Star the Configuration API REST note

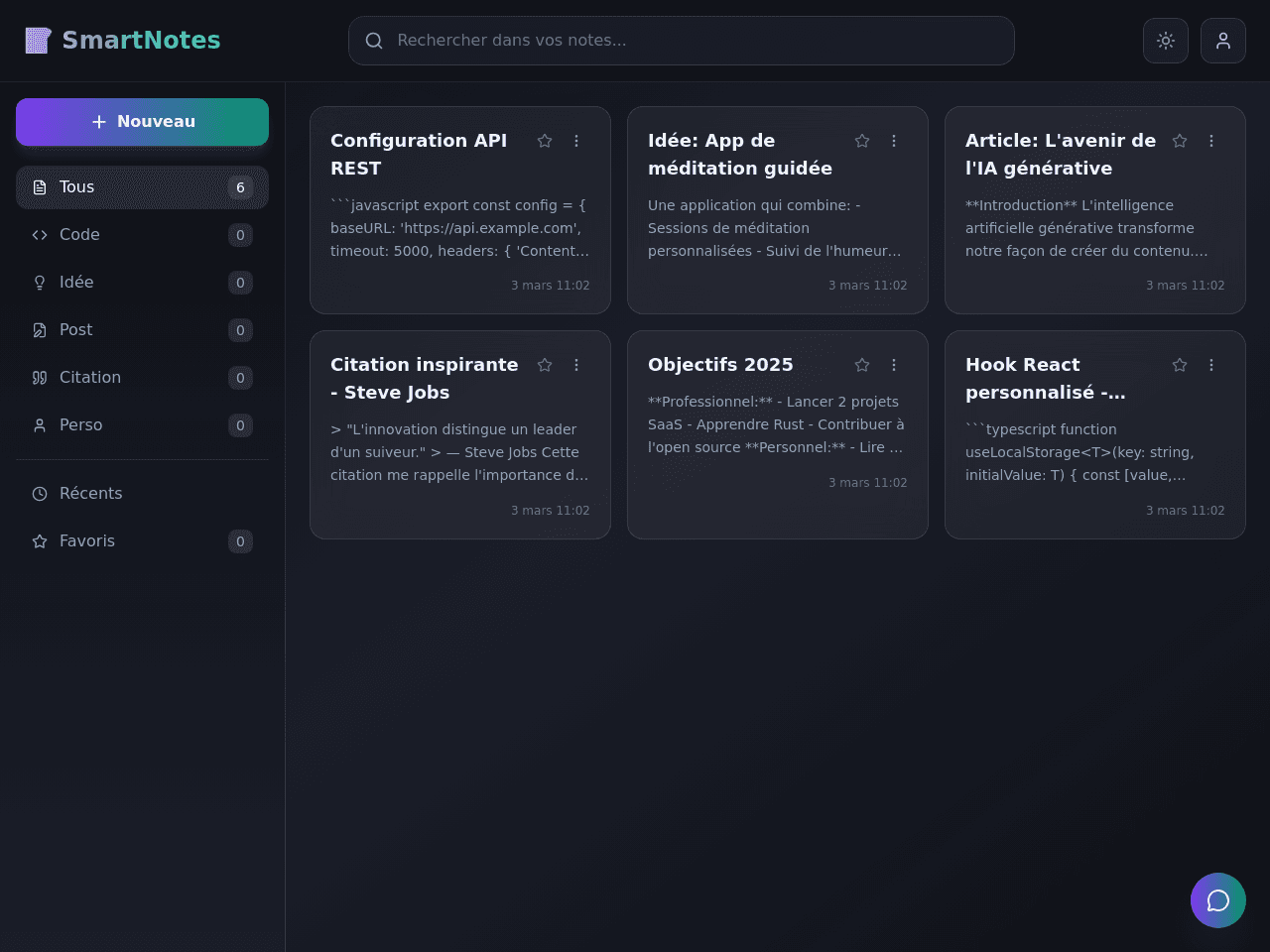(545, 141)
